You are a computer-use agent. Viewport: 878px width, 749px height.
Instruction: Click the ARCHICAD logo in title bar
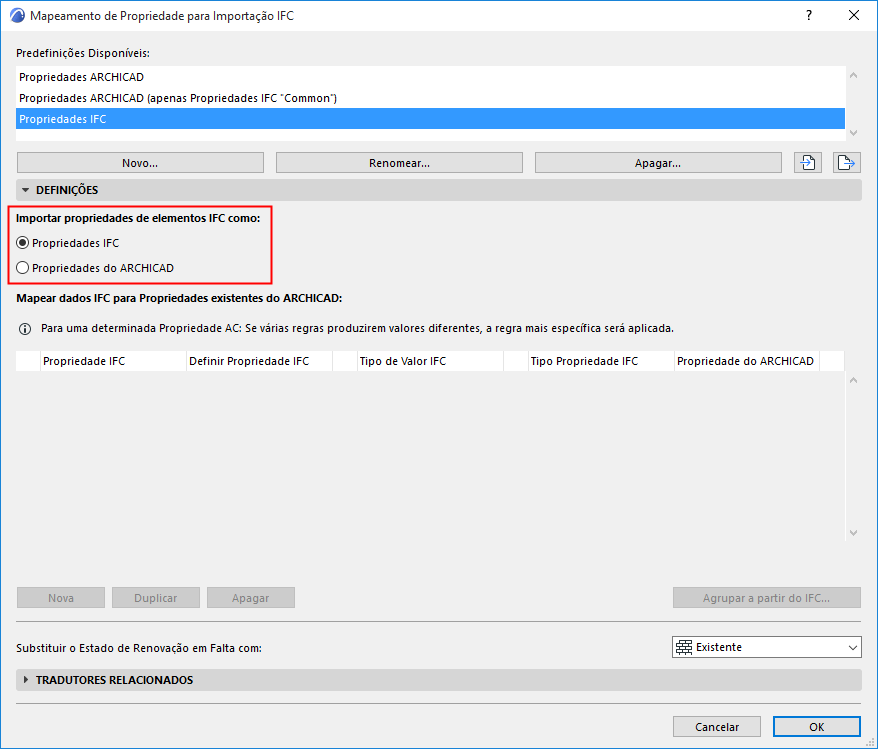tap(17, 16)
